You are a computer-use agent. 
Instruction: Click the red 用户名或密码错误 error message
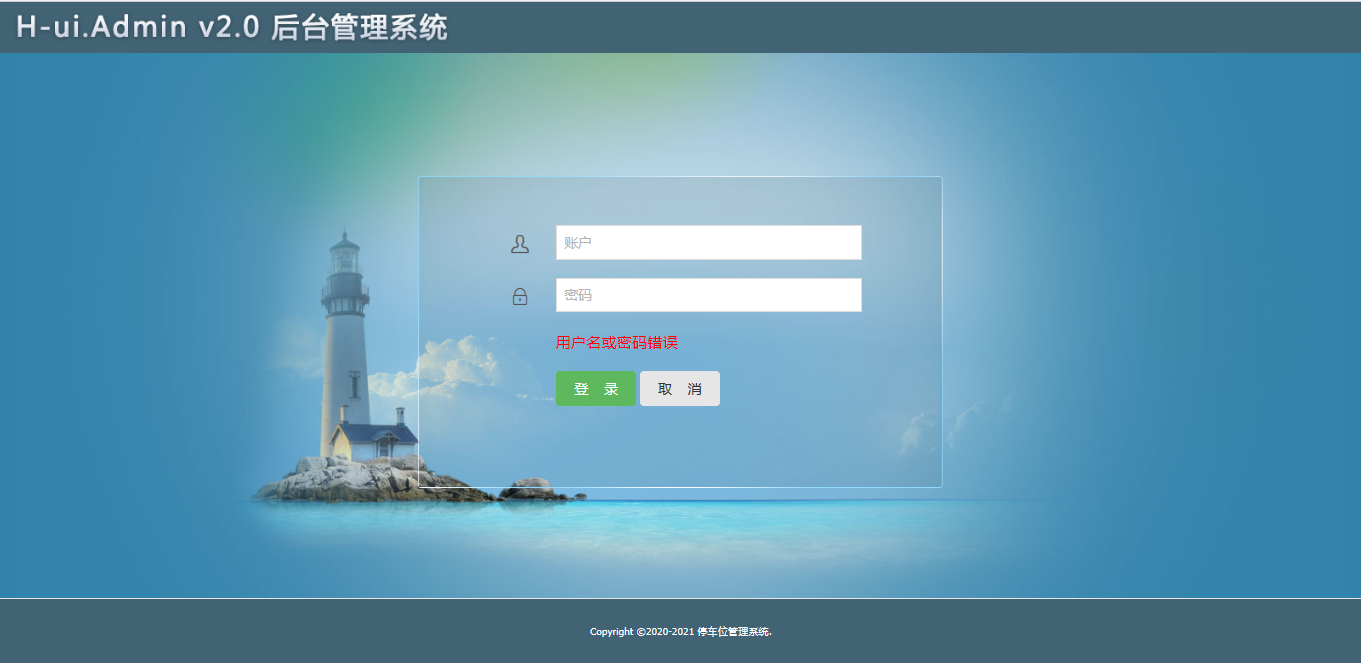click(x=617, y=343)
